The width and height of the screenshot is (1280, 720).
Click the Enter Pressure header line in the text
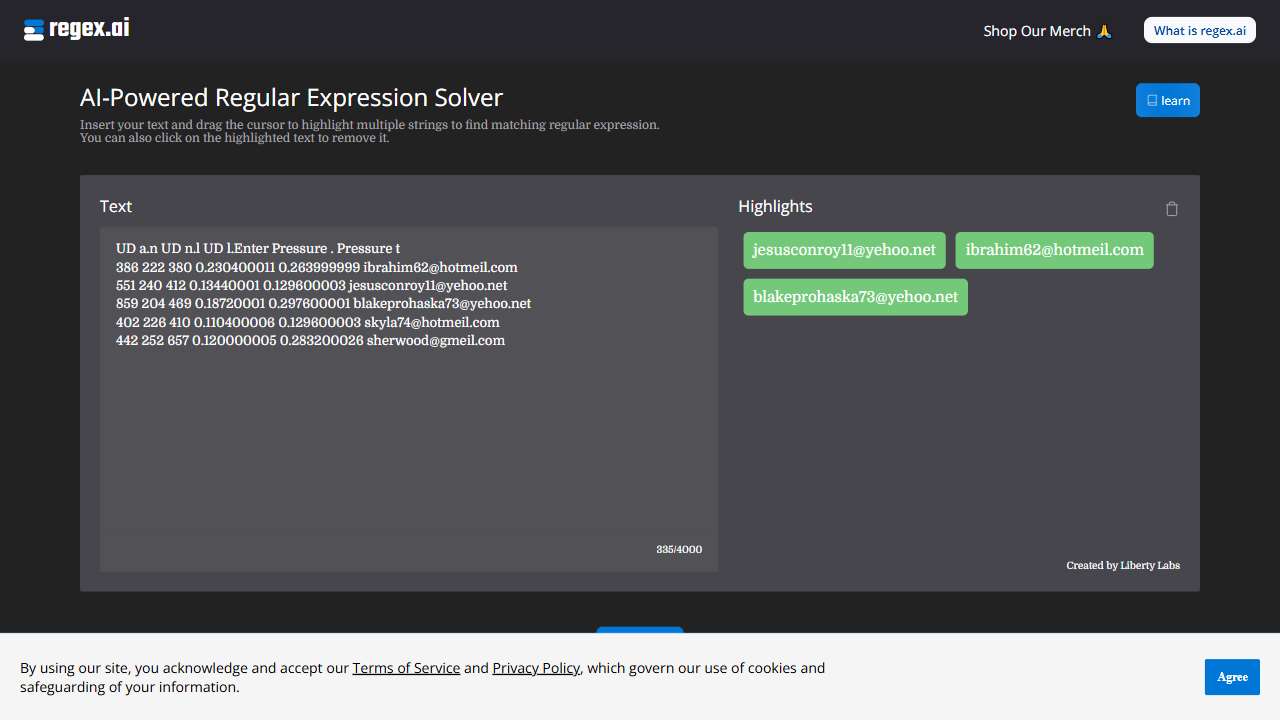click(258, 248)
